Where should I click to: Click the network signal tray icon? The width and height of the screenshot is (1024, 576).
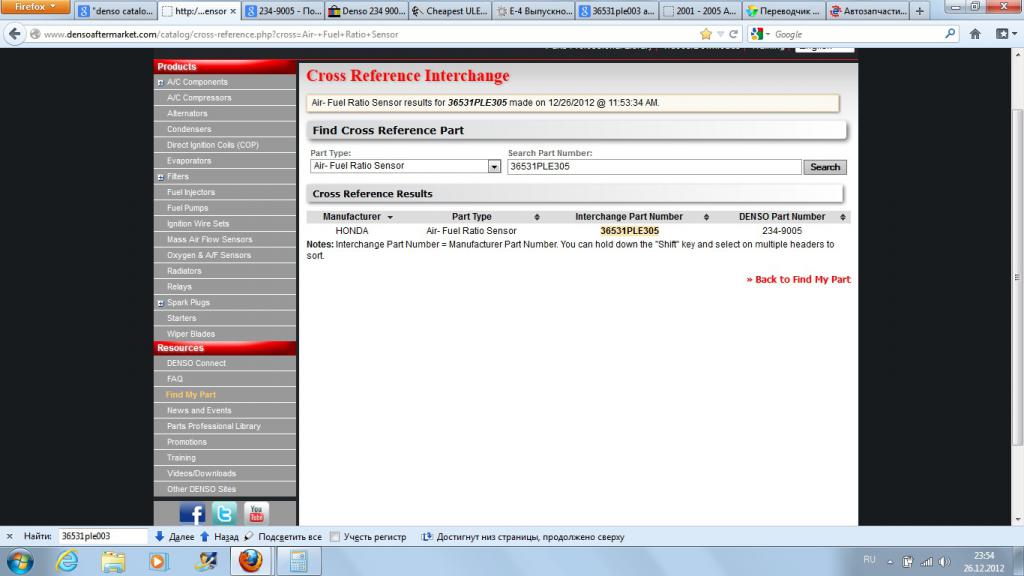pos(927,562)
